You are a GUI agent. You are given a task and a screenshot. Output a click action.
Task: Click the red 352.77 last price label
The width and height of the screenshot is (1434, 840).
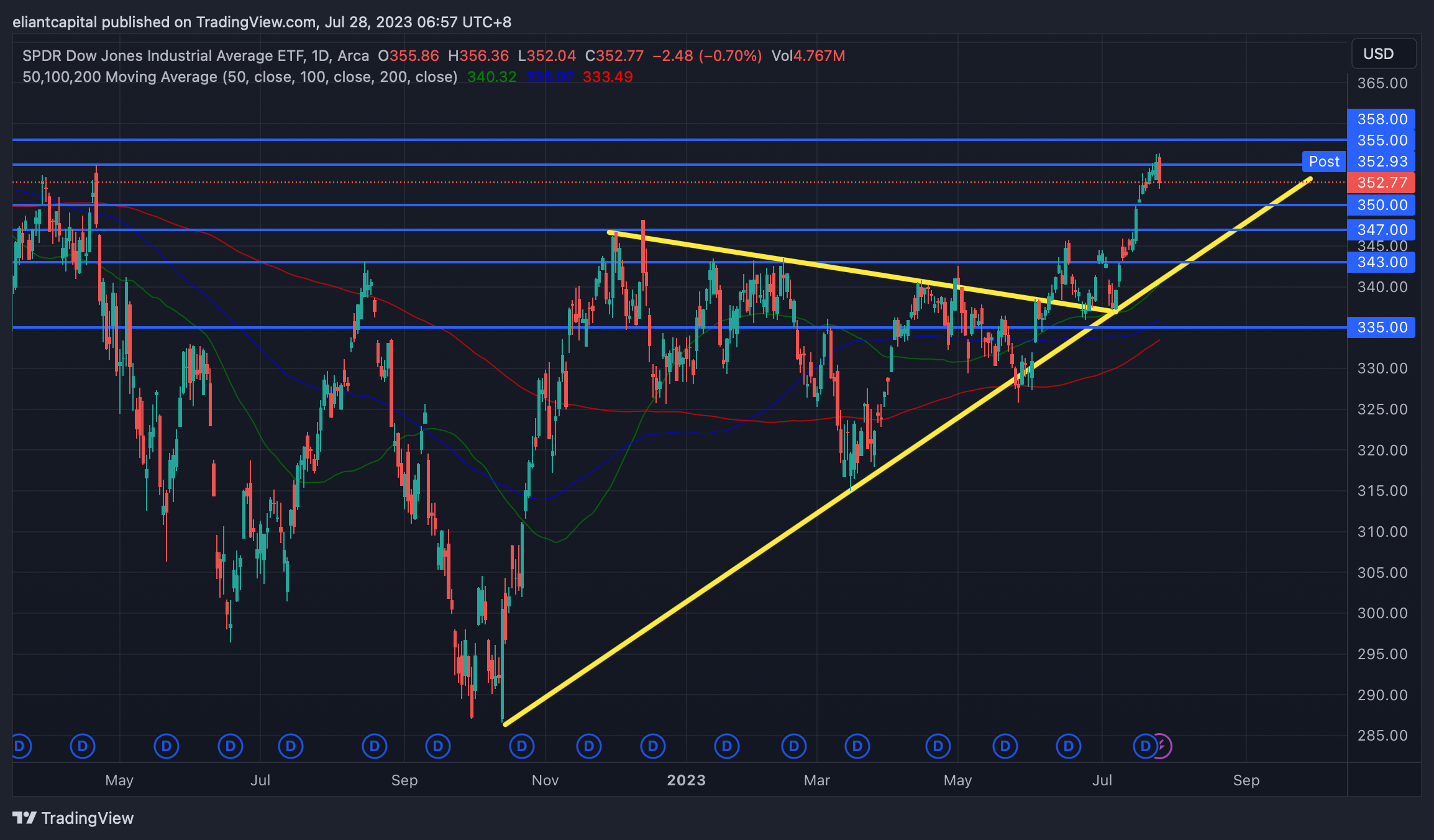1381,183
